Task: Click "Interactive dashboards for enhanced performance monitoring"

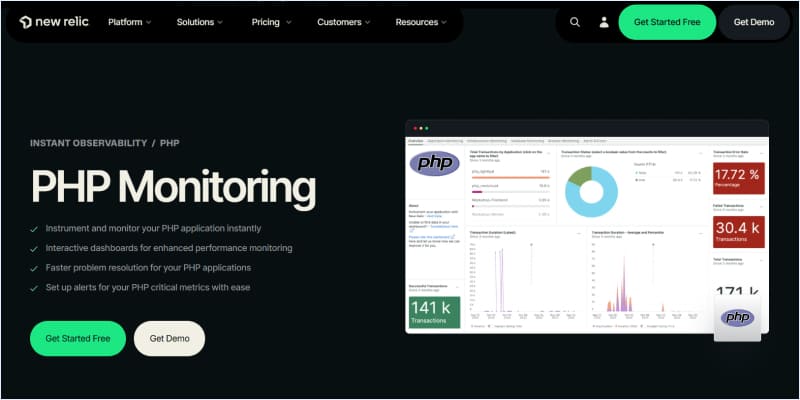Action: click(x=169, y=248)
